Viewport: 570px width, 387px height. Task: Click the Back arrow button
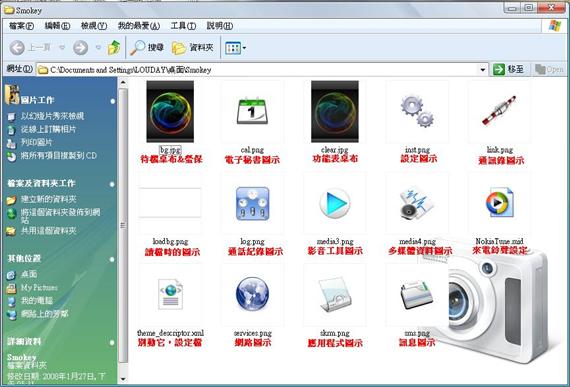pyautogui.click(x=17, y=48)
